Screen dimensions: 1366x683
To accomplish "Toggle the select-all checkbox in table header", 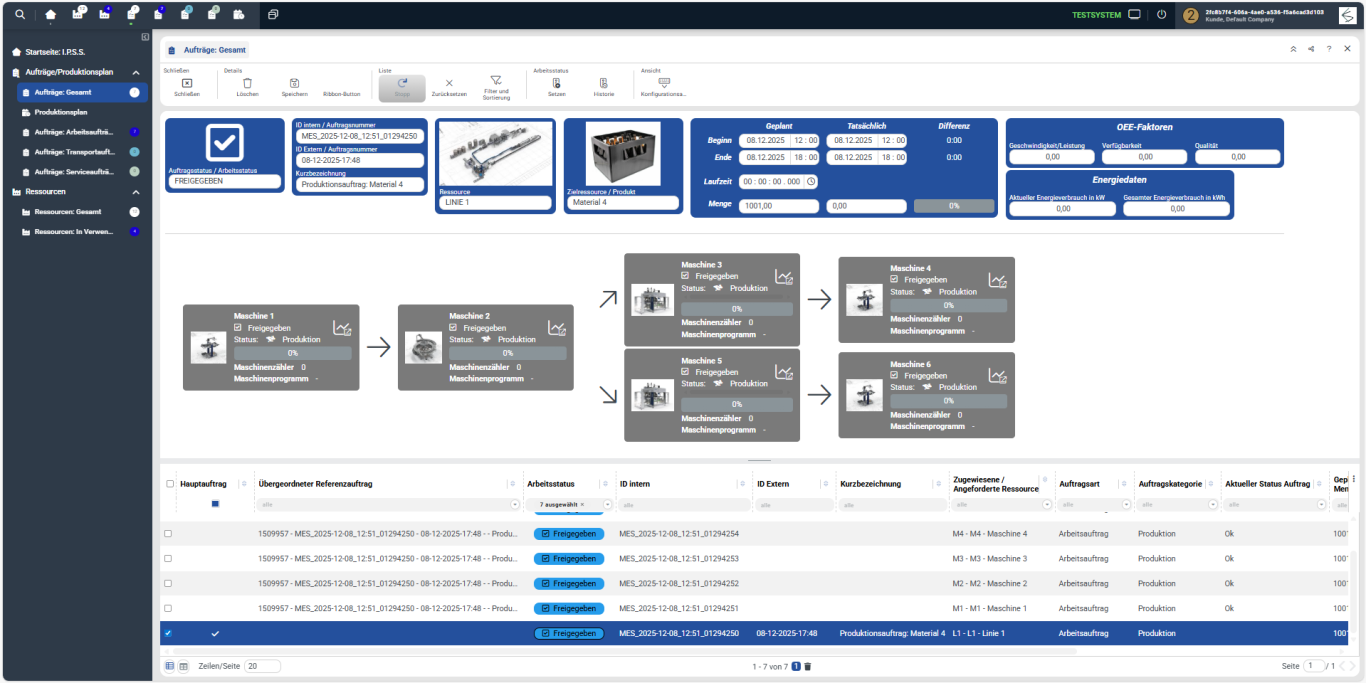I will click(169, 484).
